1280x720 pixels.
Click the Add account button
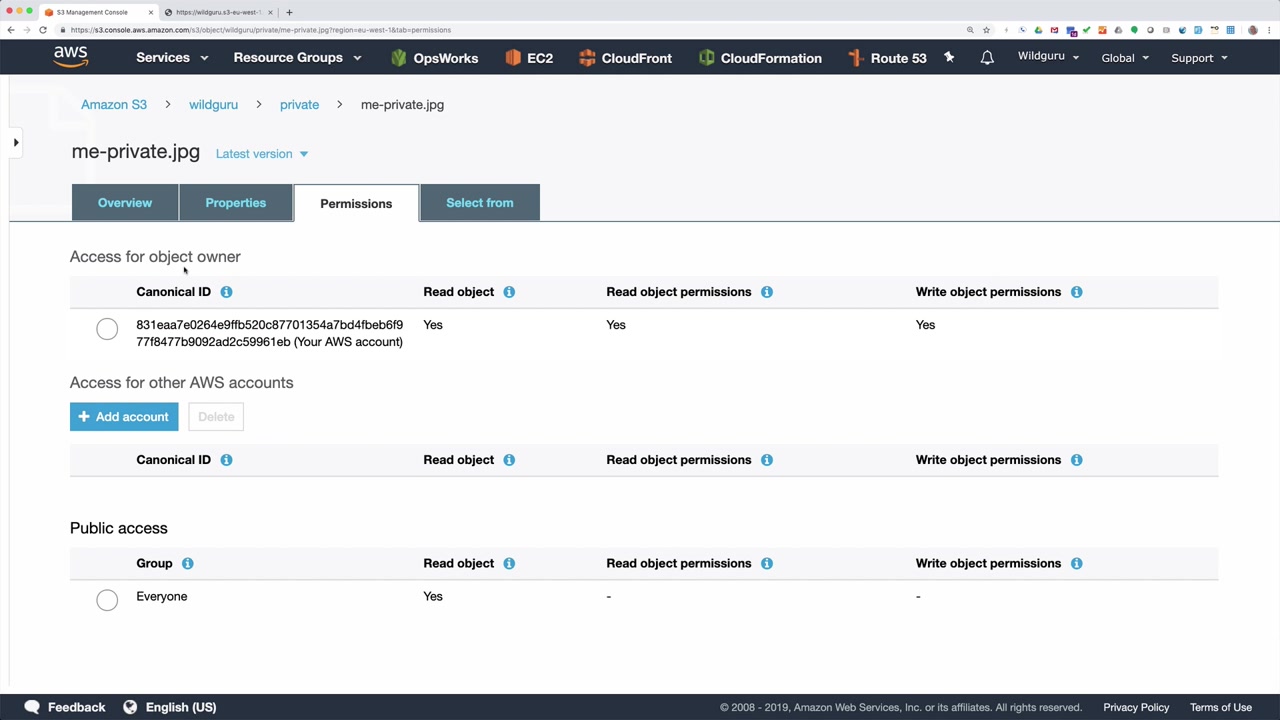click(124, 417)
